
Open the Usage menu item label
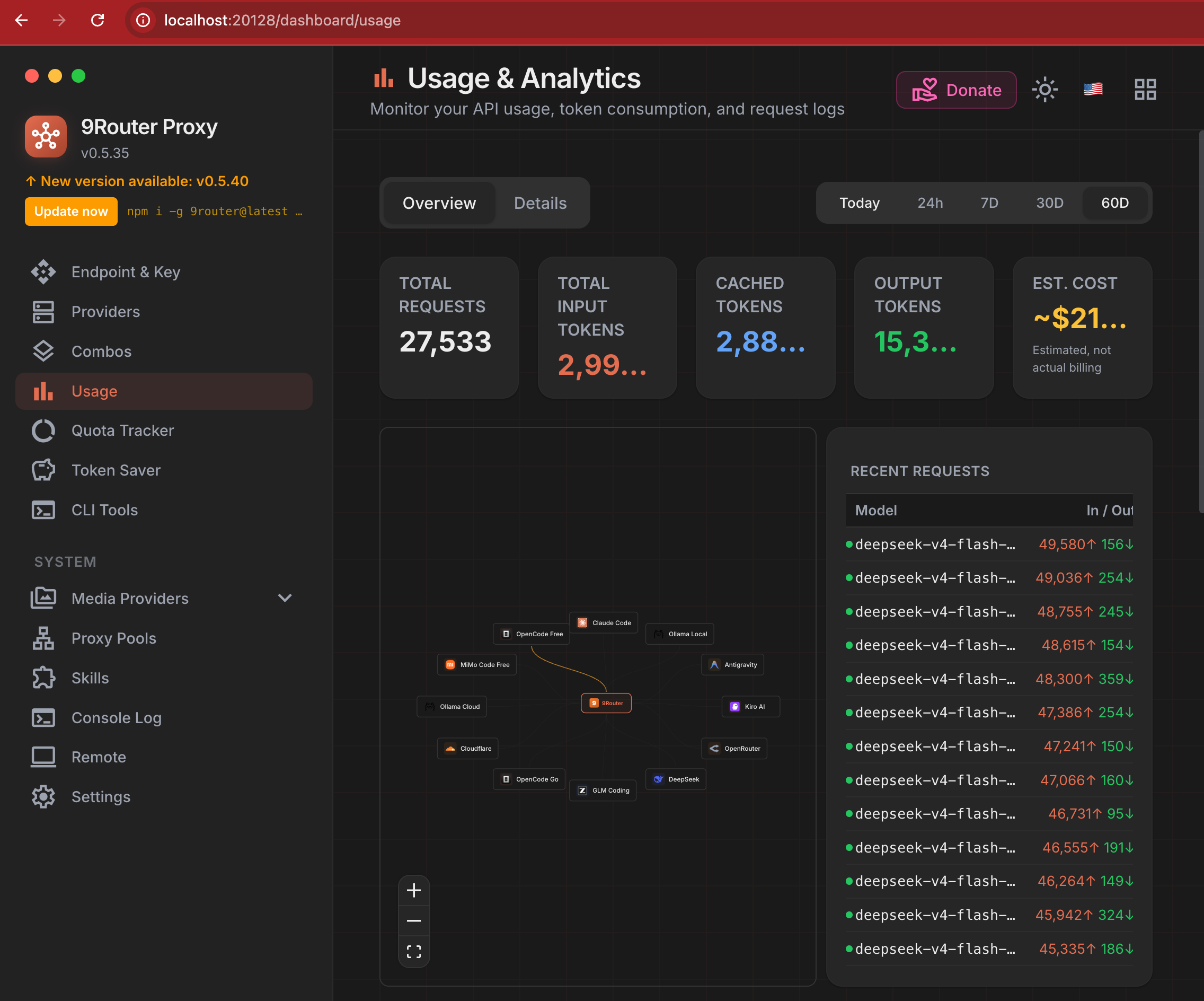click(x=94, y=391)
